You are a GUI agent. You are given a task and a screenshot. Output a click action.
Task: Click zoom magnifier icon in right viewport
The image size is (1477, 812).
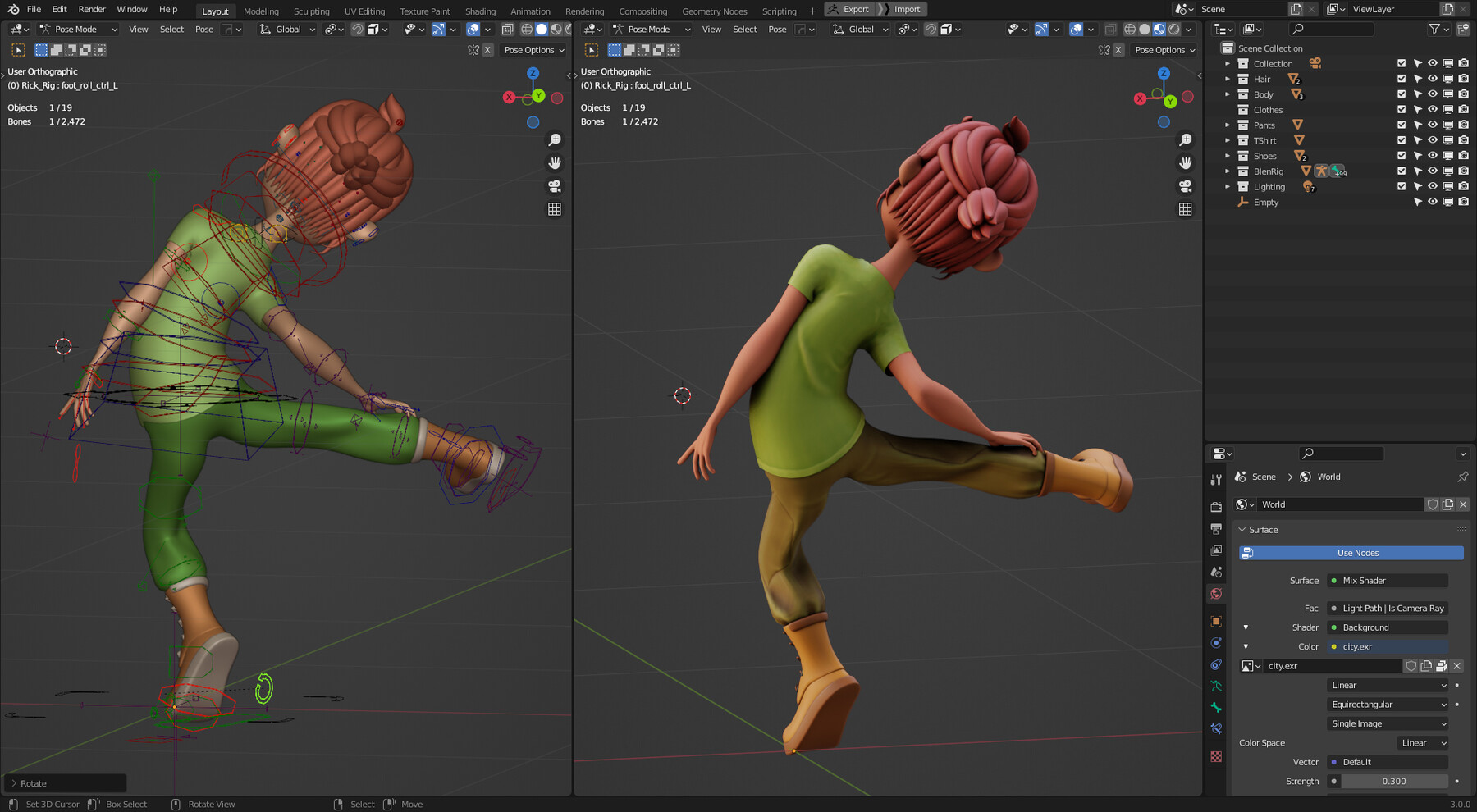coord(1186,140)
